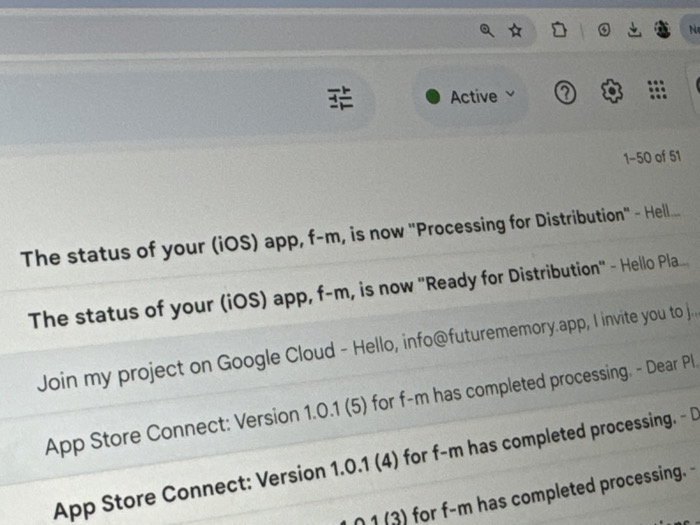Click the 1–50 of 51 pagination count
Image resolution: width=700 pixels, height=525 pixels.
pyautogui.click(x=652, y=157)
